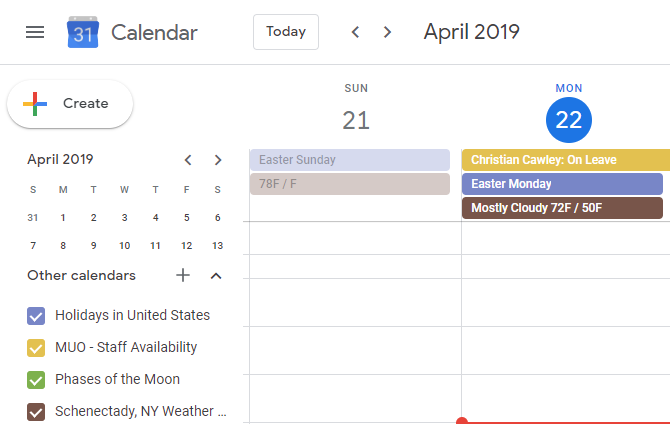This screenshot has width=670, height=426.
Task: Disable Phases of the Moon calendar
Action: click(x=36, y=380)
